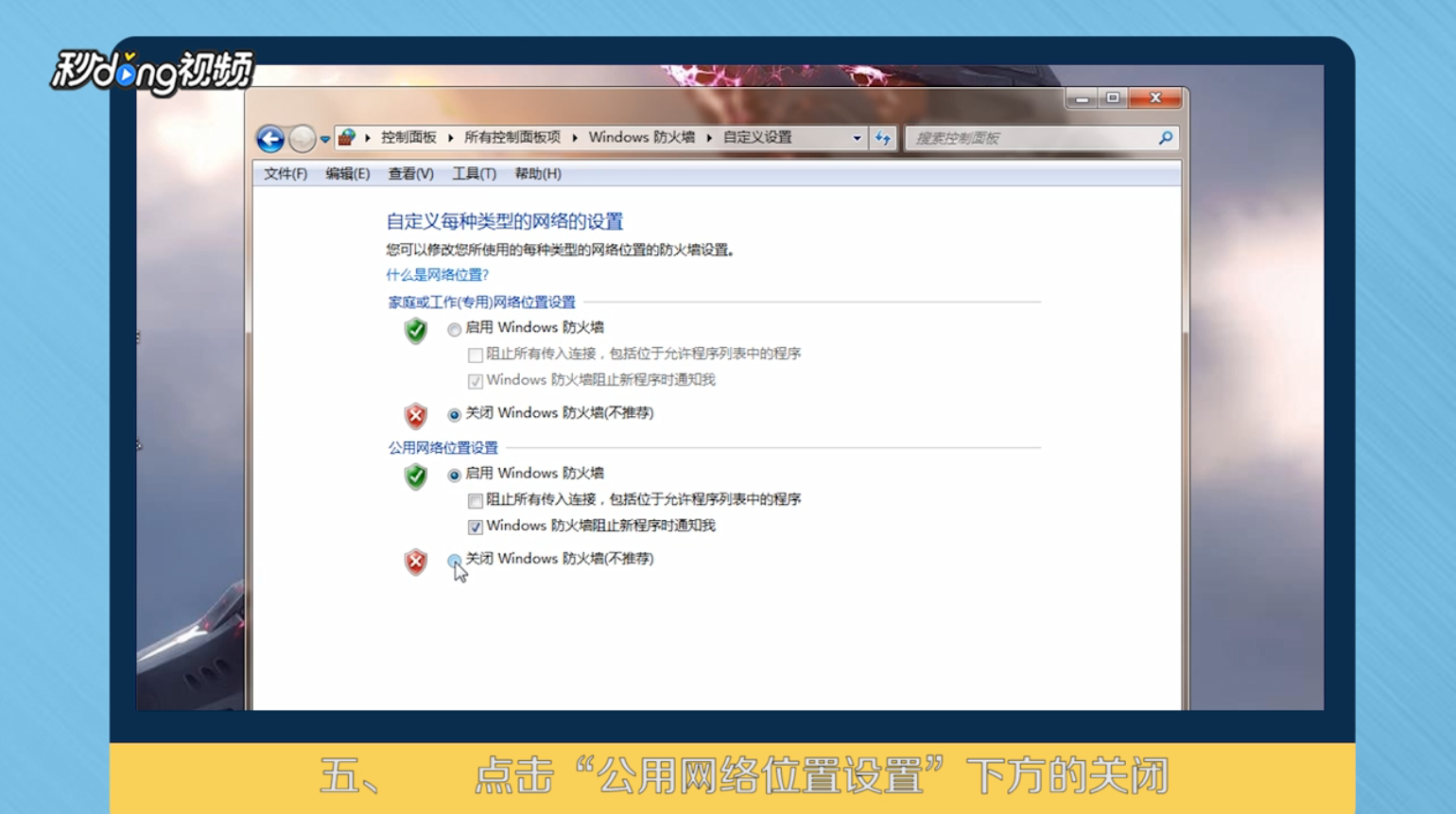The width and height of the screenshot is (1456, 814).
Task: Click the red shield icon under 家庭或工作 settings
Action: [x=414, y=414]
